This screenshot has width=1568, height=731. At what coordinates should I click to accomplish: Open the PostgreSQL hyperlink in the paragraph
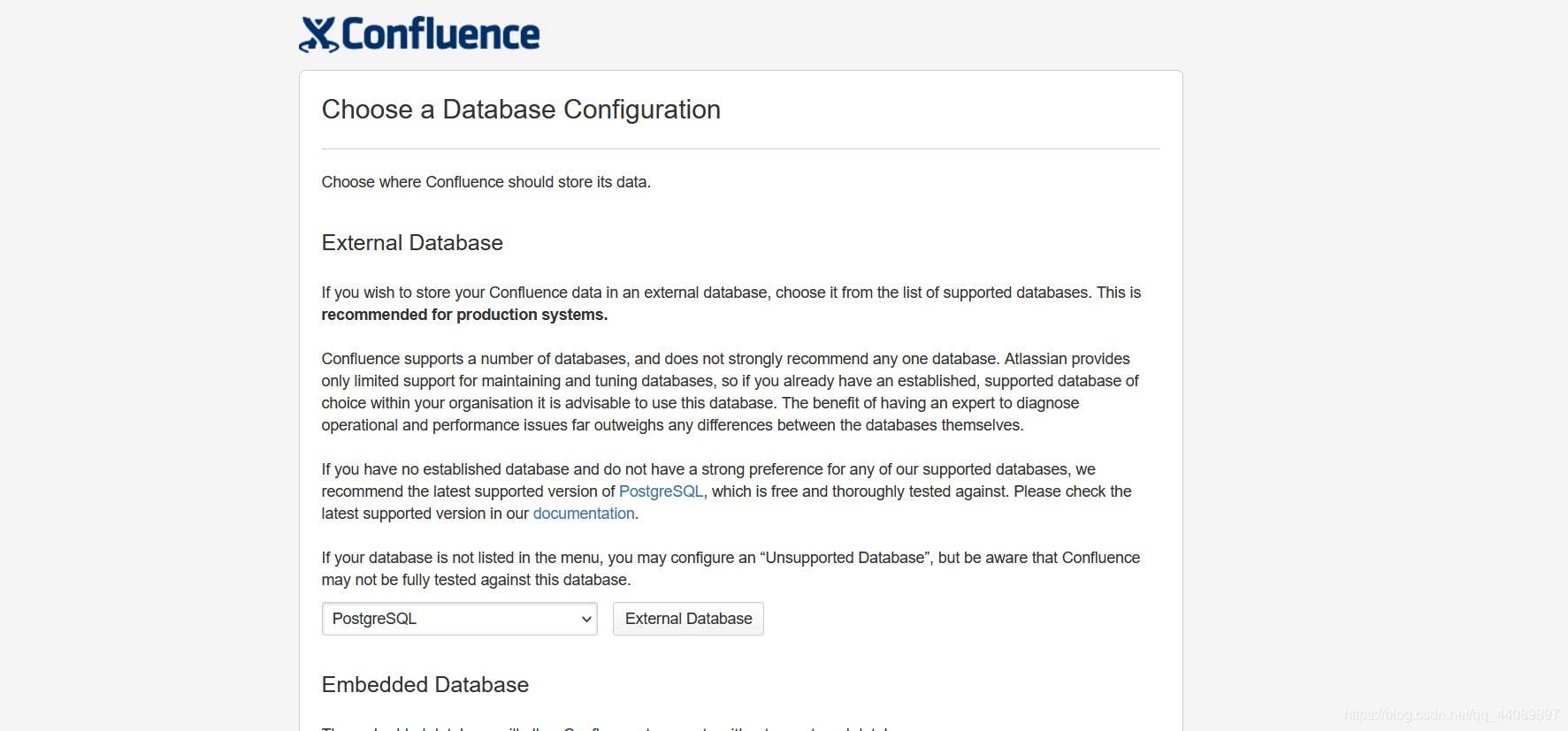[661, 491]
